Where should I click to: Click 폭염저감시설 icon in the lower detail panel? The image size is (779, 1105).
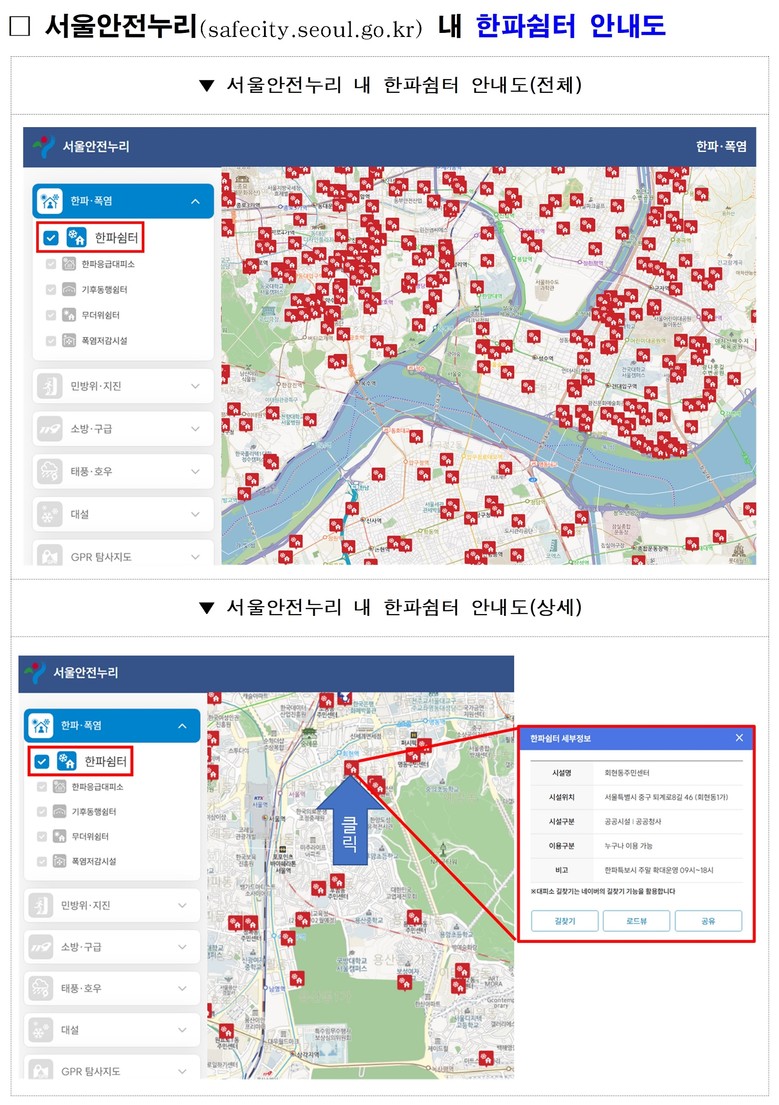point(59,861)
